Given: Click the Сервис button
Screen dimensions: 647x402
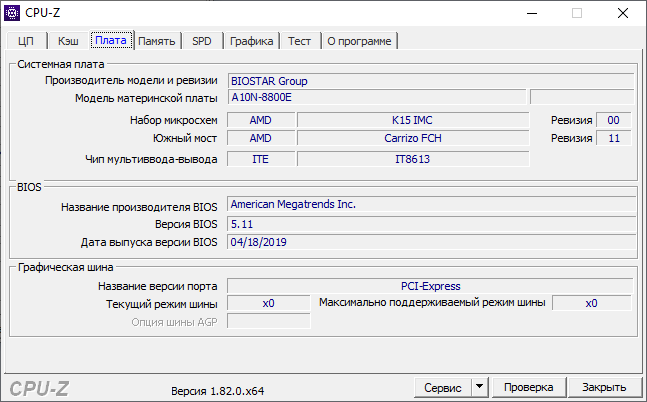Looking at the screenshot, I should coord(443,388).
